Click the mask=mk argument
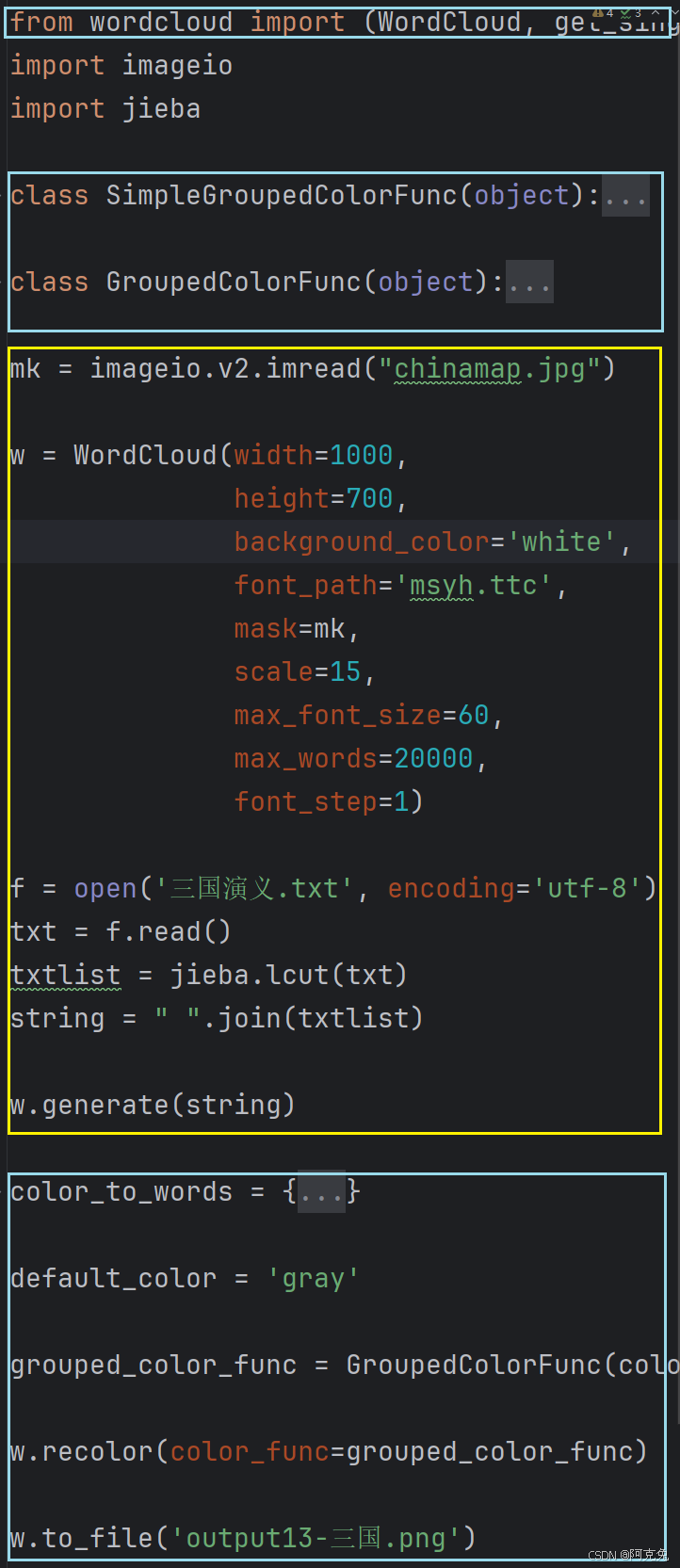 [290, 628]
